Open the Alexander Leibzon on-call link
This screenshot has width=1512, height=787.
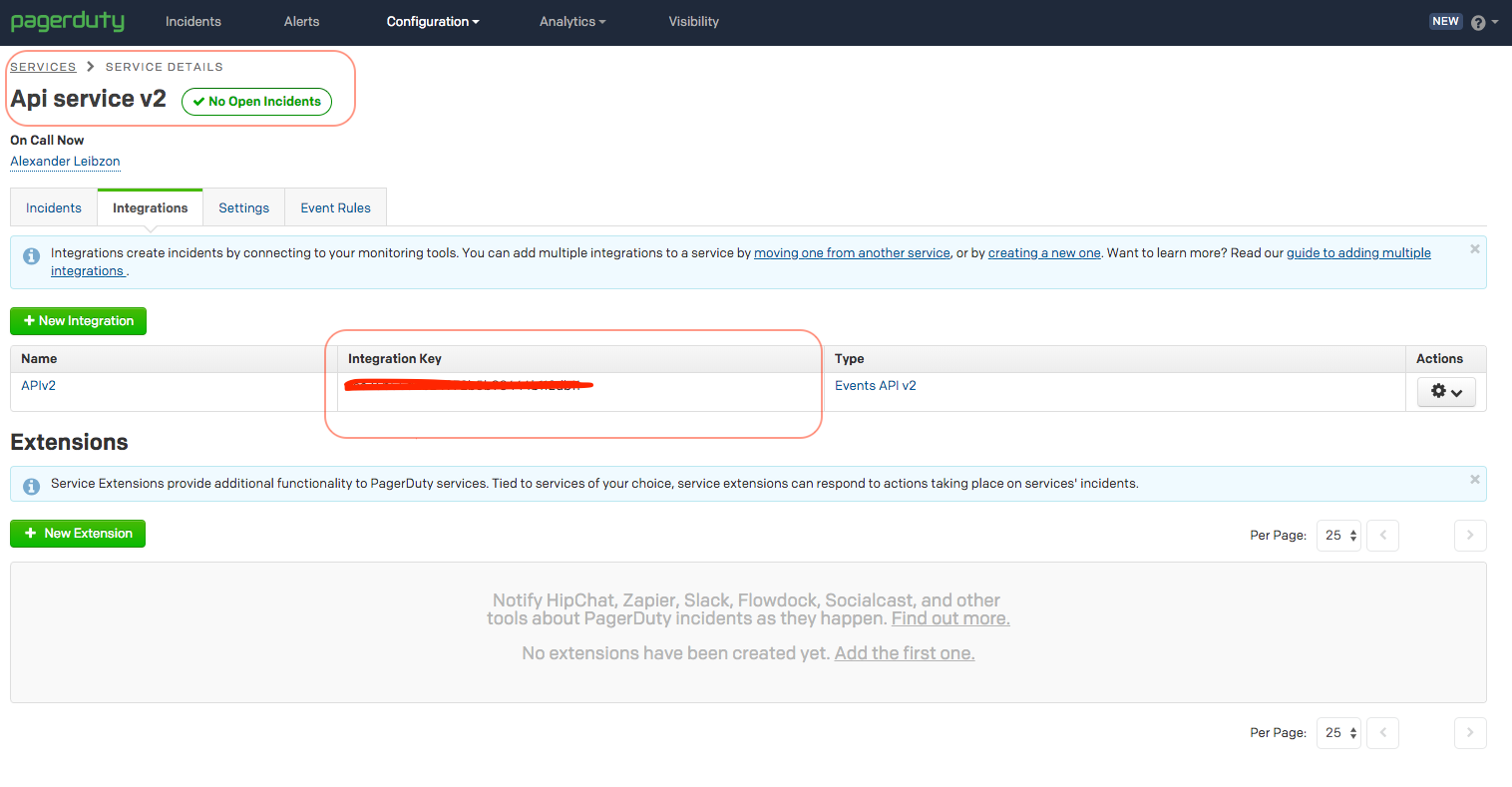(x=65, y=162)
